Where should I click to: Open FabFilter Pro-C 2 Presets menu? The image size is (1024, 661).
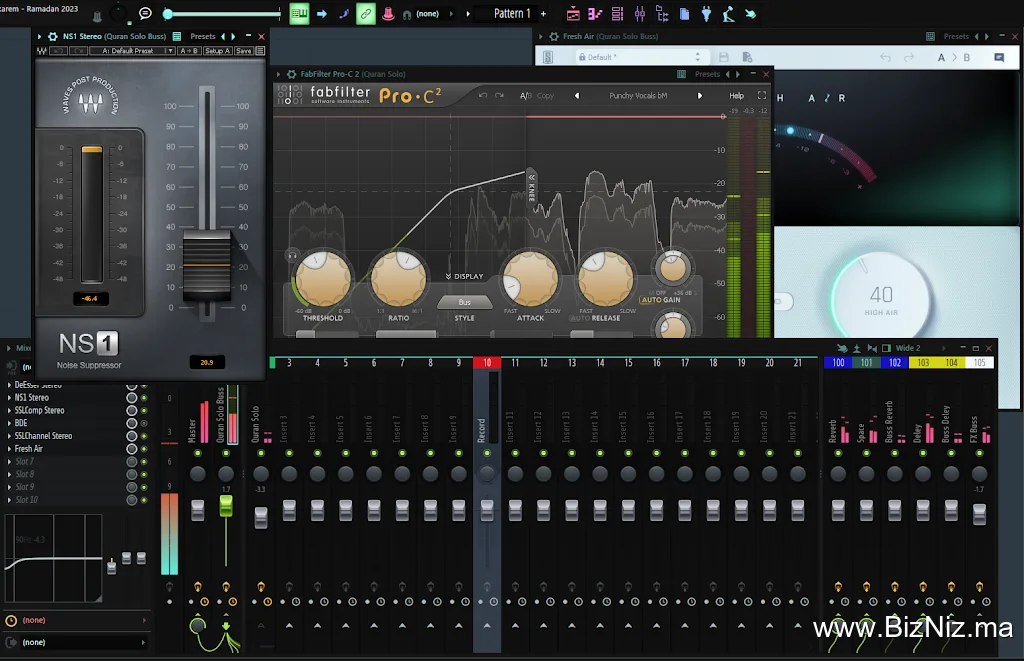point(707,74)
